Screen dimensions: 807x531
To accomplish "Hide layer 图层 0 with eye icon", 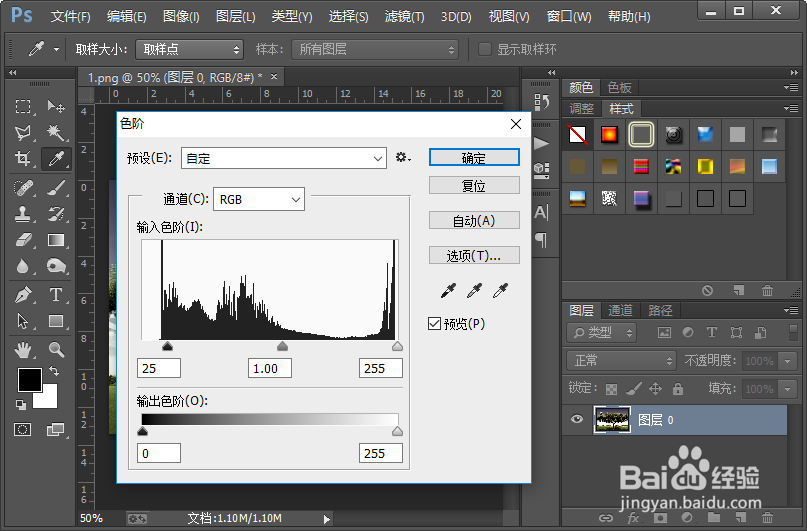I will click(576, 419).
